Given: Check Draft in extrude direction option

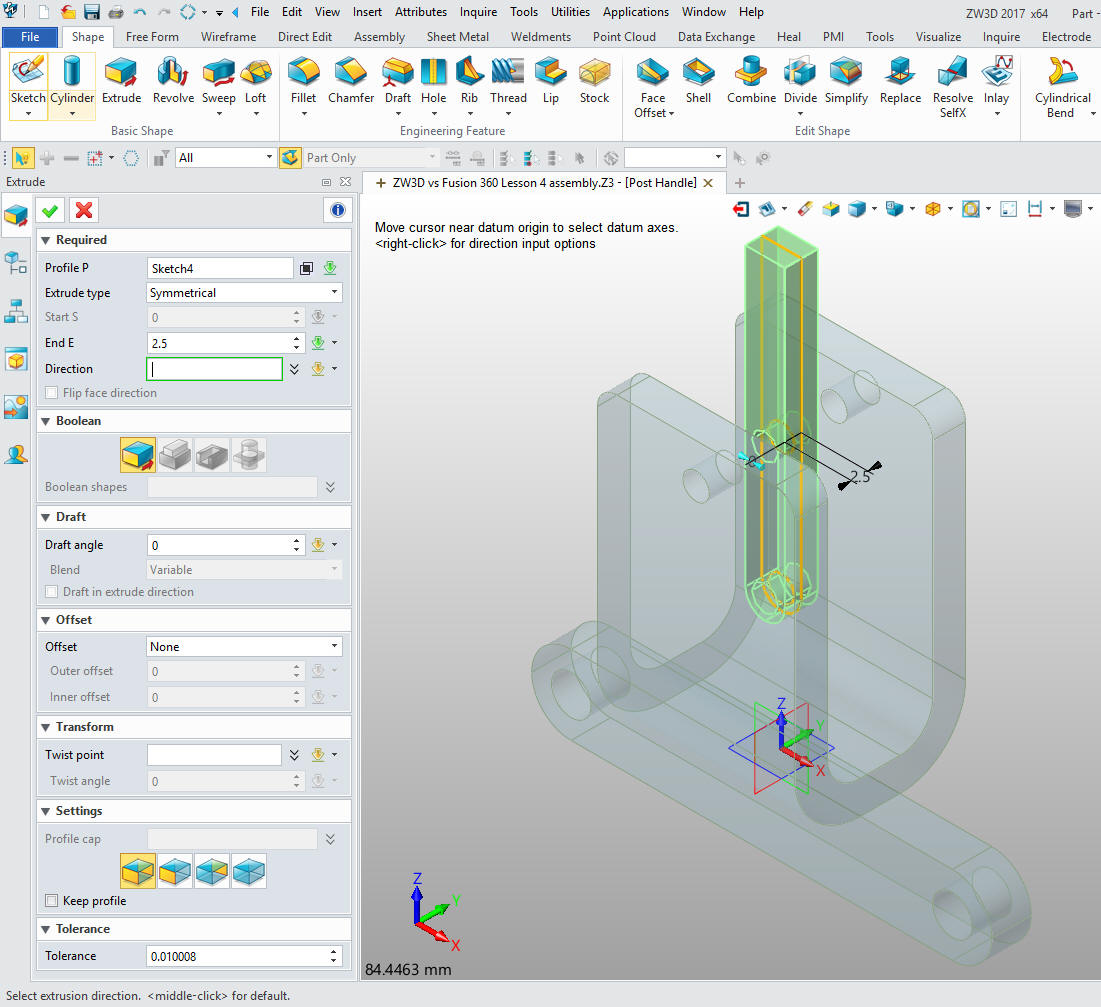Looking at the screenshot, I should 53,592.
